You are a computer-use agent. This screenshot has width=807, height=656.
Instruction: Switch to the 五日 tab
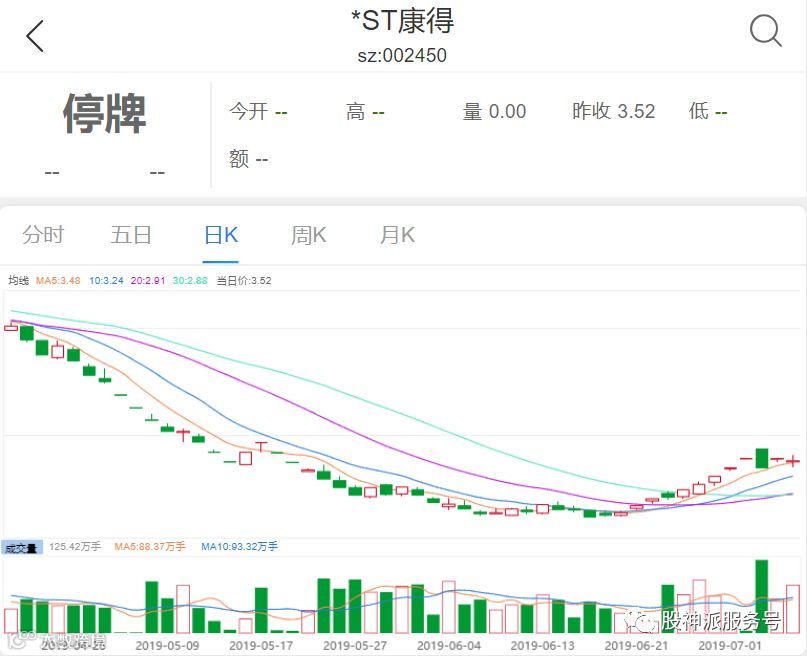131,235
